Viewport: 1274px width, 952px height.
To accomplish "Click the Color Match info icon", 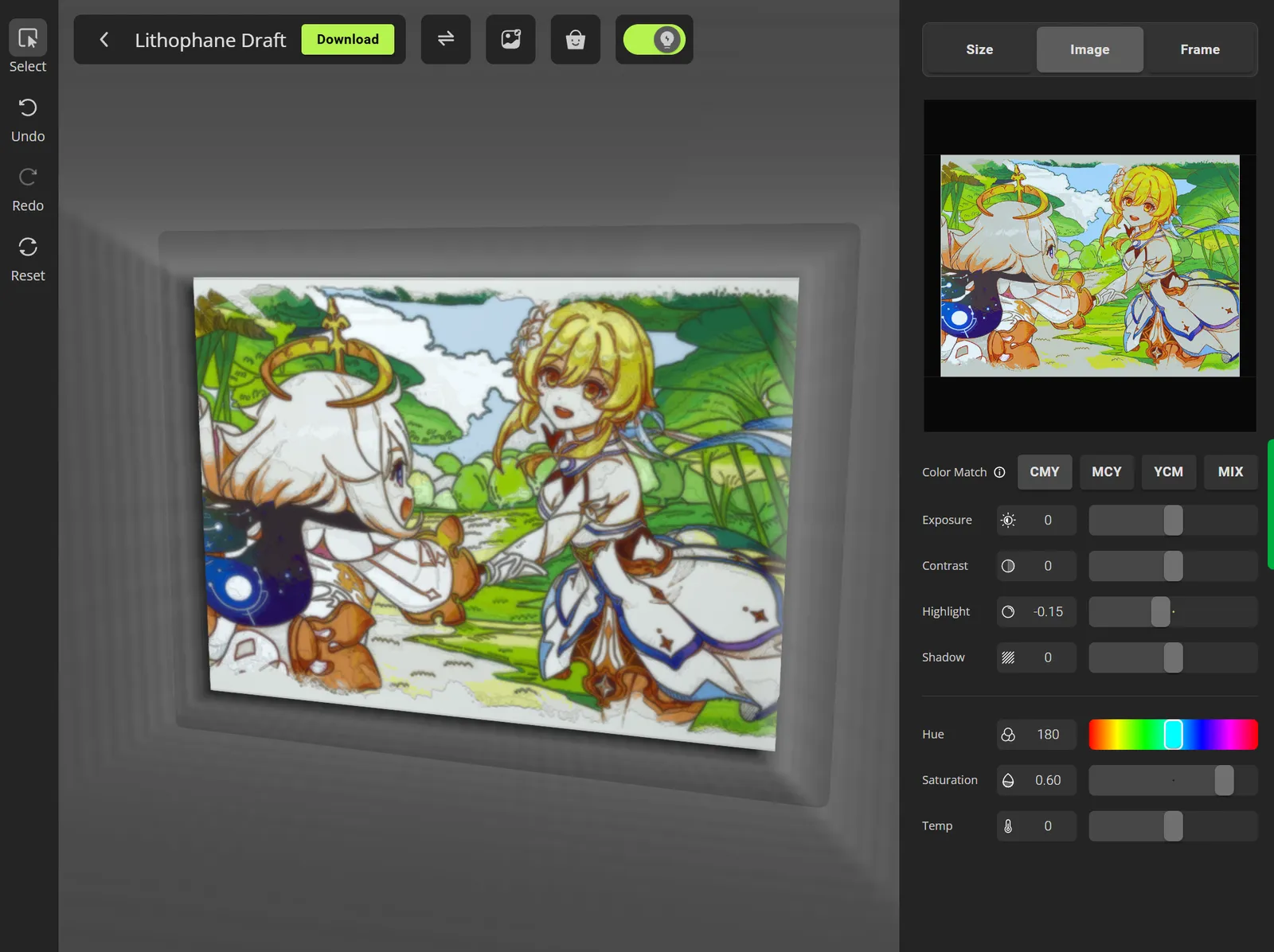I will click(999, 472).
